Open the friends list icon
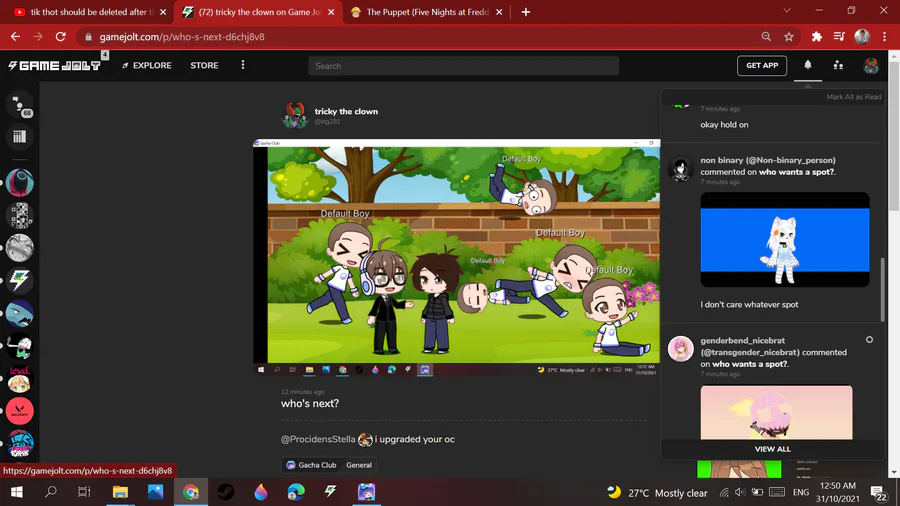The width and height of the screenshot is (900, 506). [x=838, y=65]
